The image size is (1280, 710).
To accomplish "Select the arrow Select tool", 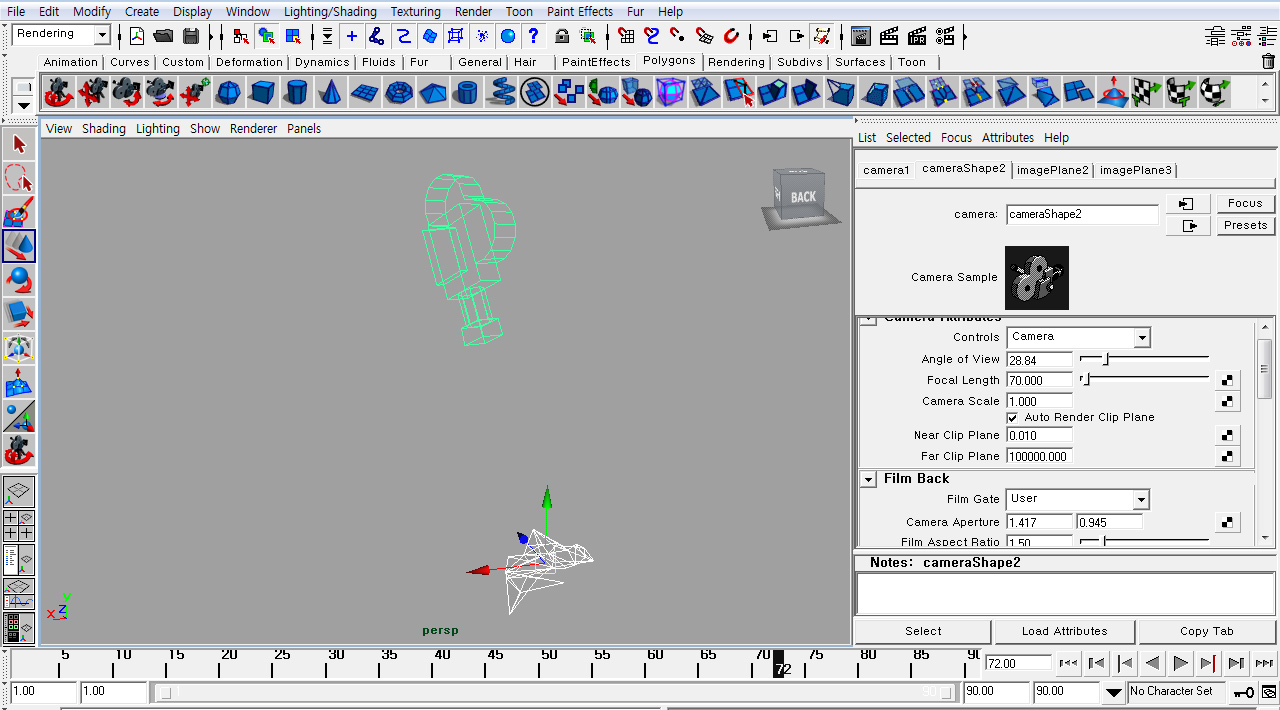I will click(x=18, y=143).
